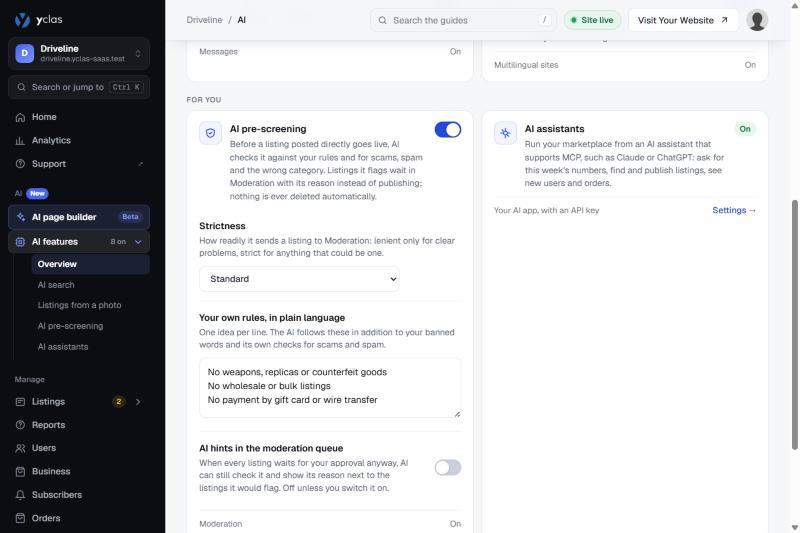Select Listings from a photo

(91, 305)
